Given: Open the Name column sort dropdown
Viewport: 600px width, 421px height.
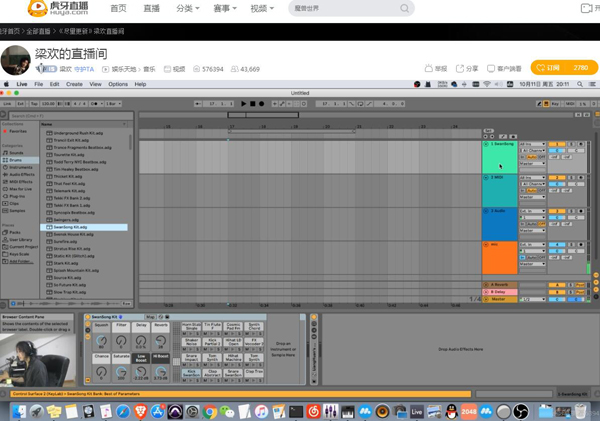Looking at the screenshot, I should point(124,124).
